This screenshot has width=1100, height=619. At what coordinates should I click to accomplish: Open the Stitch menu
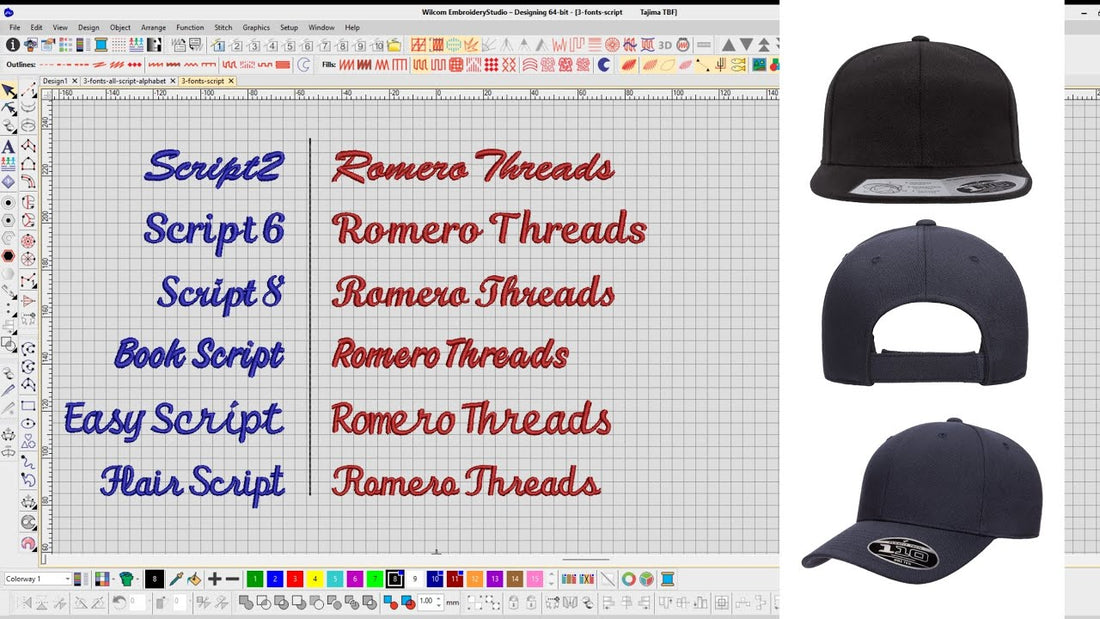(x=223, y=28)
